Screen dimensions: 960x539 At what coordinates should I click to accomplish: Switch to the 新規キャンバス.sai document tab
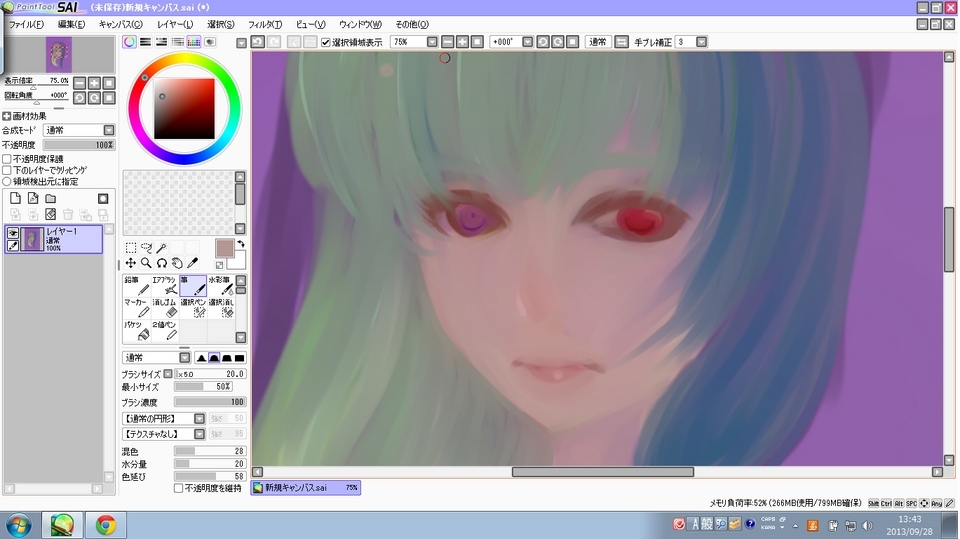click(306, 488)
